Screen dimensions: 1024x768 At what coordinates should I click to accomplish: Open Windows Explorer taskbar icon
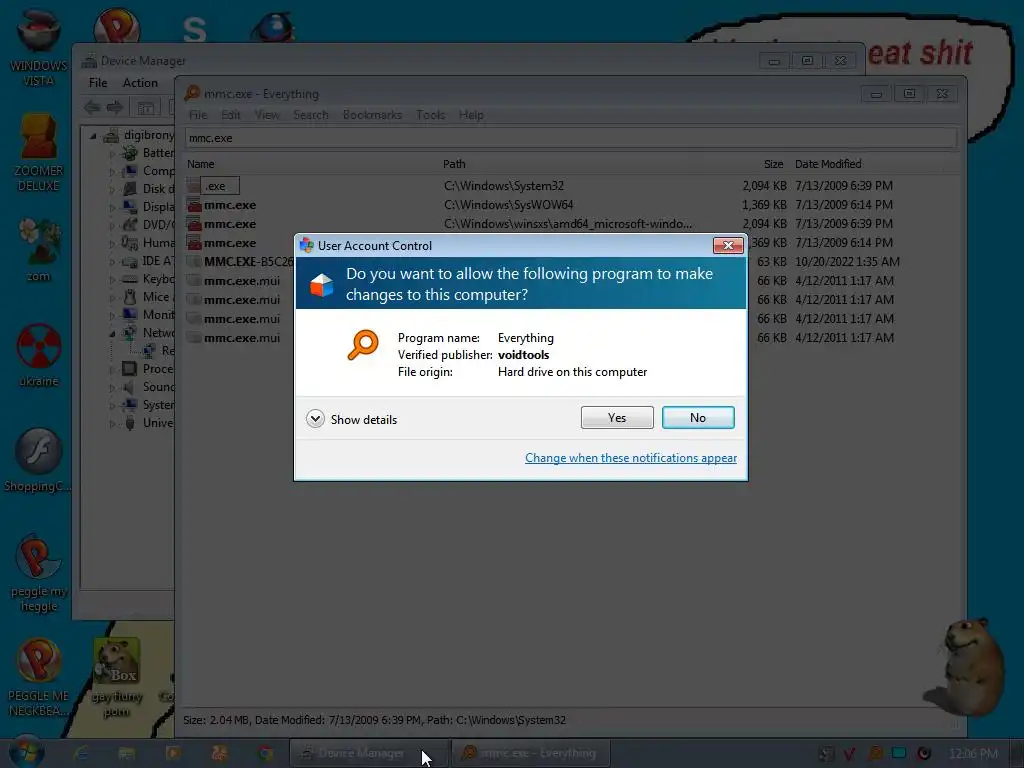pos(127,753)
